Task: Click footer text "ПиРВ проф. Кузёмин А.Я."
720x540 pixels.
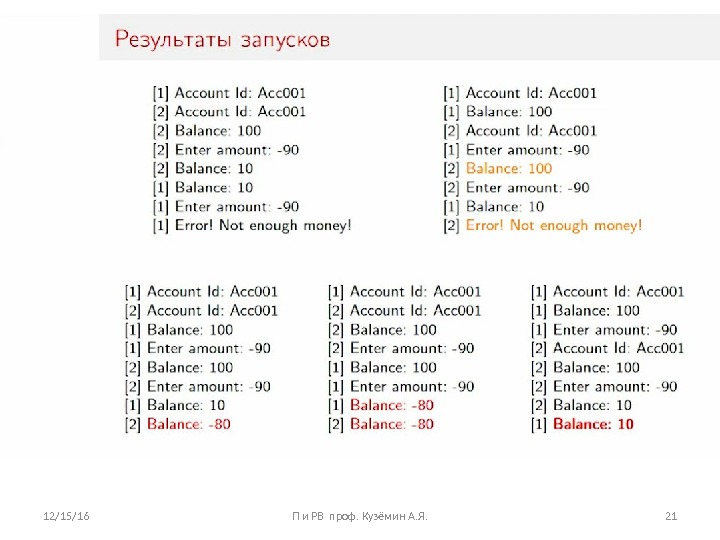Action: coord(359,515)
